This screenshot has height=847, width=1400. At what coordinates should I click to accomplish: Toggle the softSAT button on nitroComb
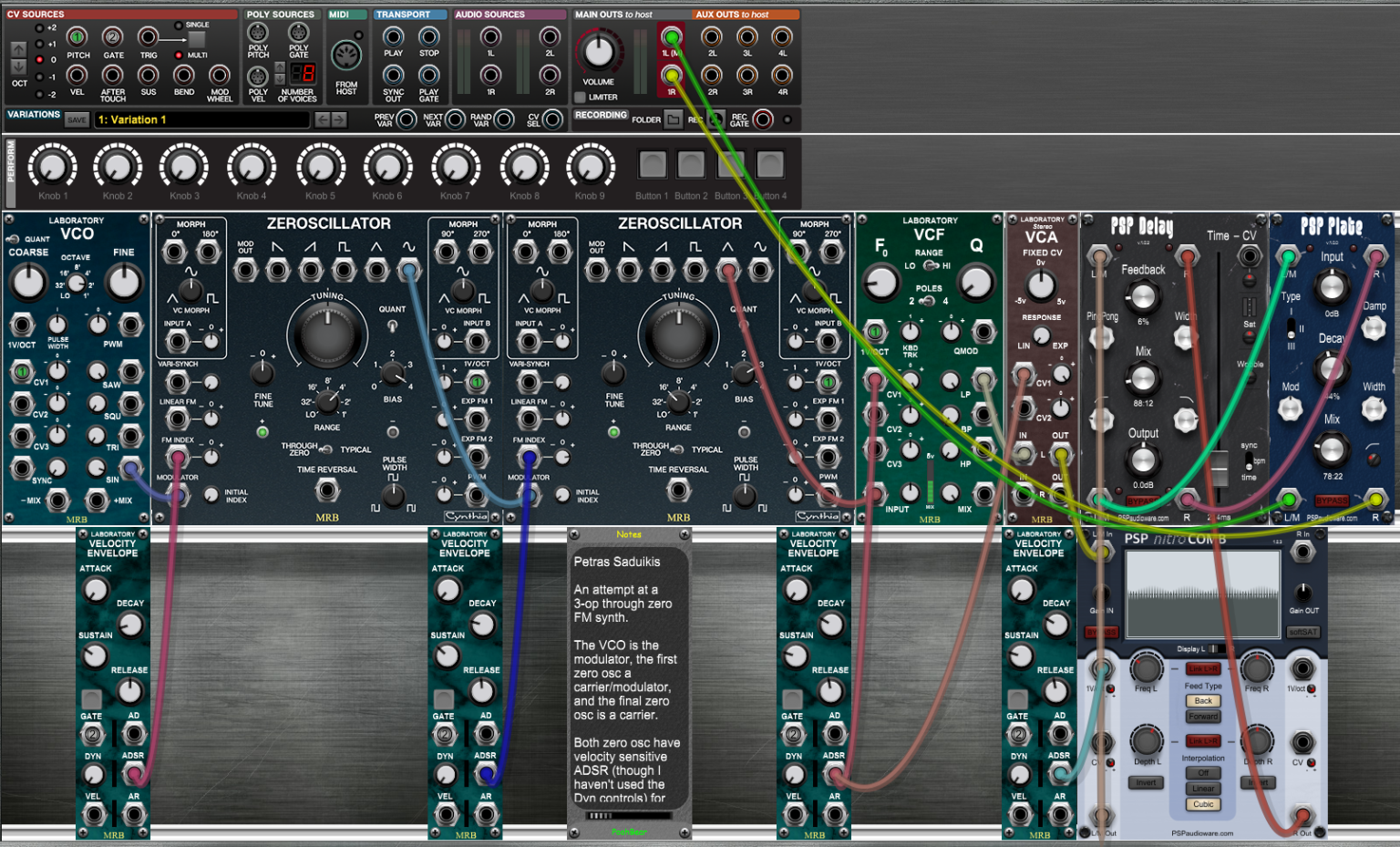pyautogui.click(x=1303, y=632)
